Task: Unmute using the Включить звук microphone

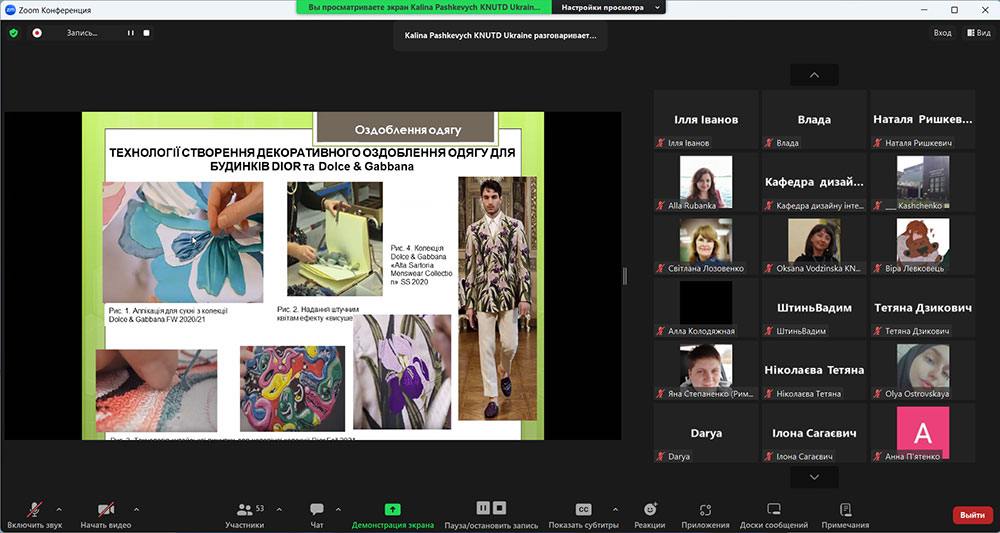Action: coord(34,515)
